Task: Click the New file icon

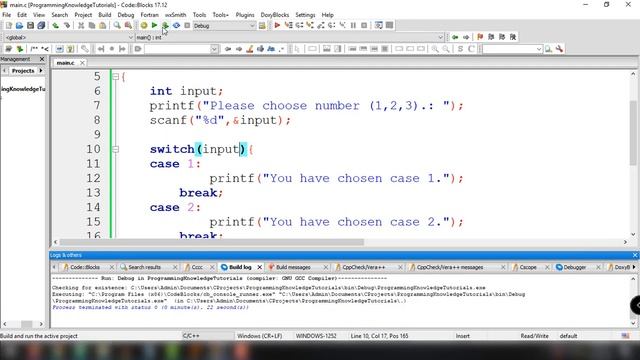Action: point(9,25)
